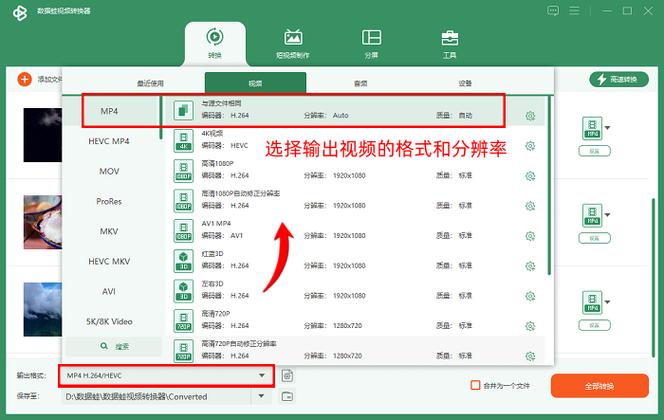664x420 pixels.
Task: Open settings gear for 左右3D preset
Action: pos(530,296)
